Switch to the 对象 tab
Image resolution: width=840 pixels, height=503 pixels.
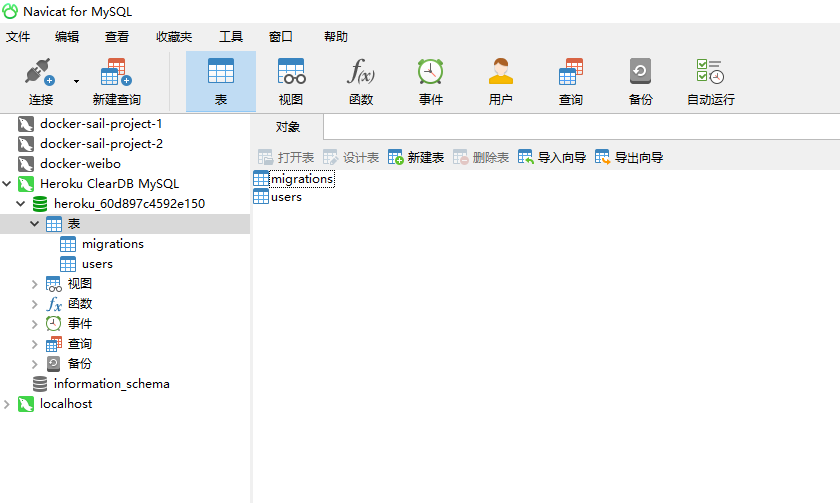coord(288,127)
